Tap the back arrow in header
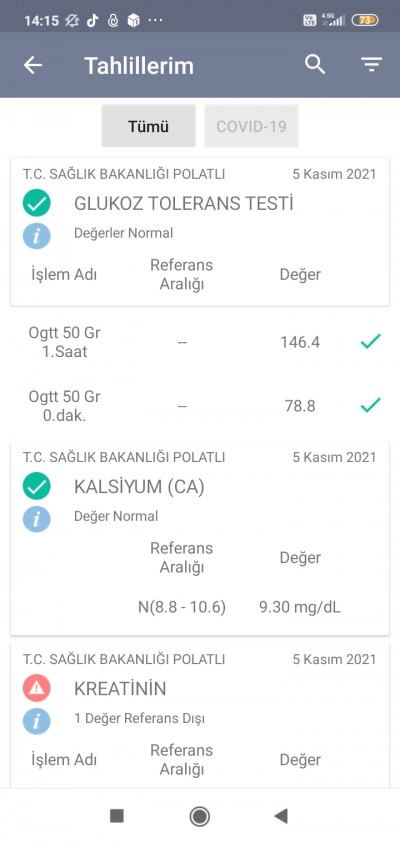This screenshot has height=844, width=400. point(33,65)
